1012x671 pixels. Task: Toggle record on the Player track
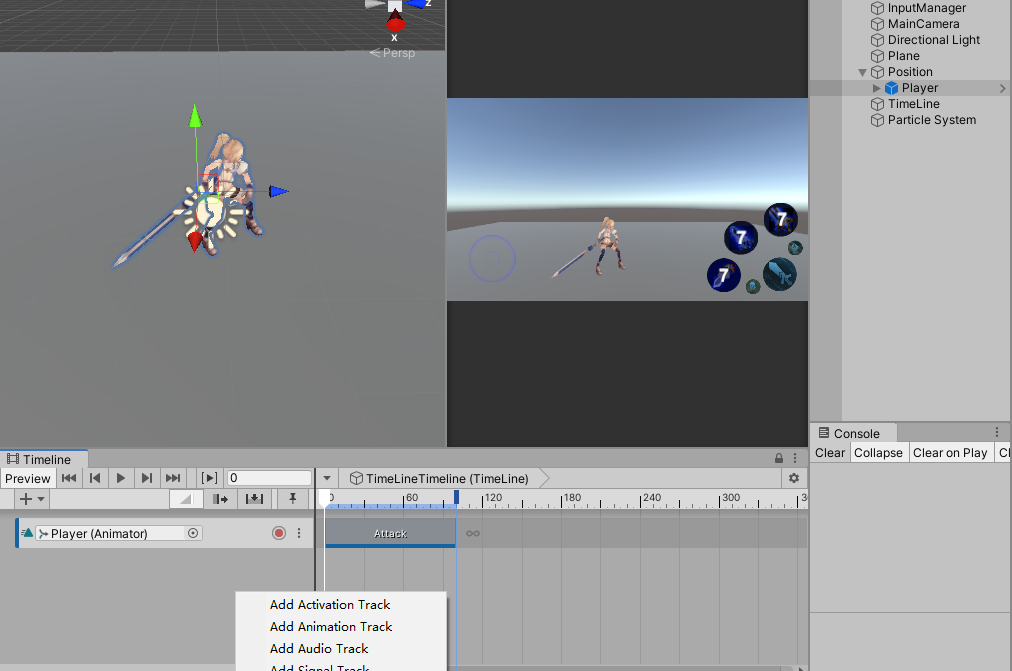tap(279, 533)
